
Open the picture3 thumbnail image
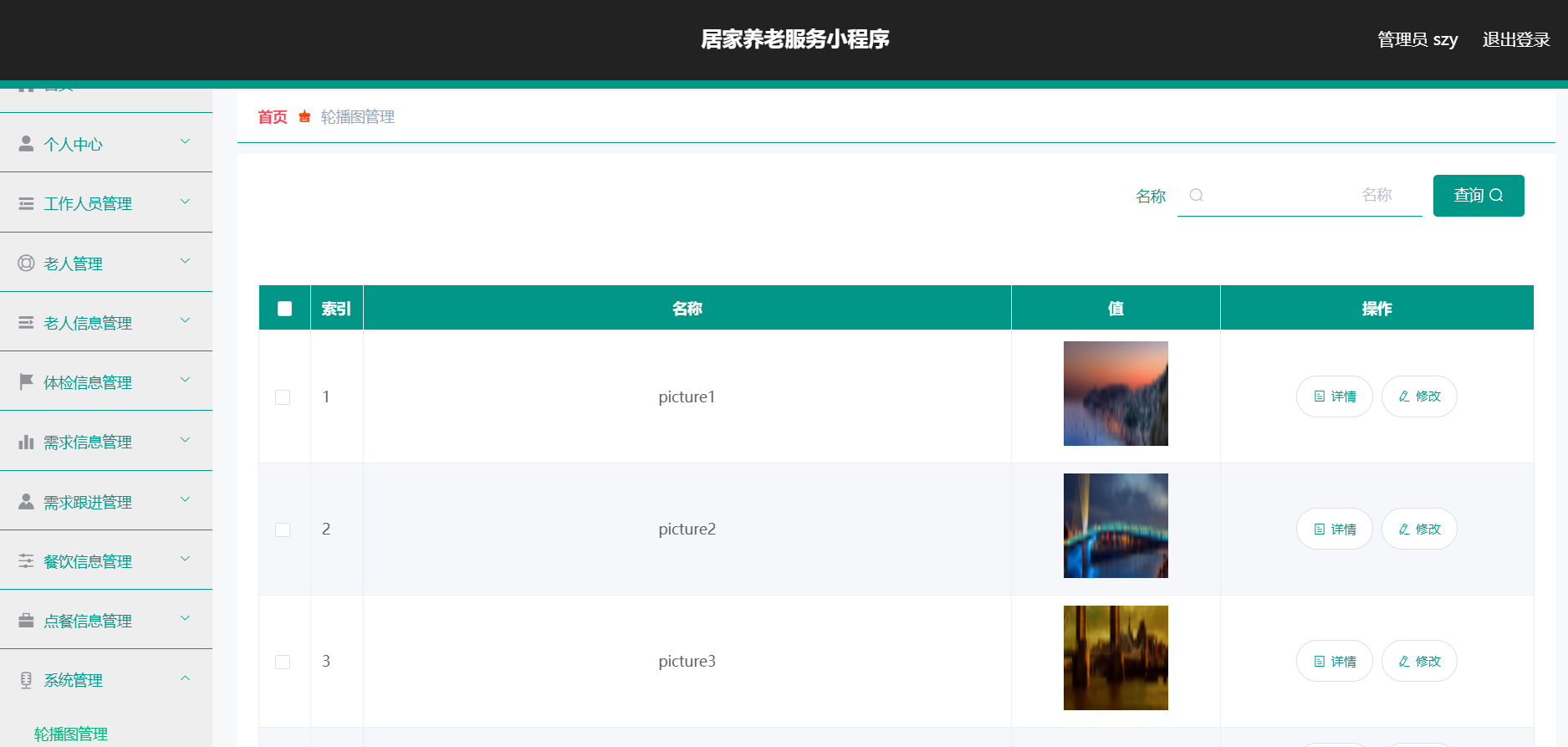coord(1115,657)
